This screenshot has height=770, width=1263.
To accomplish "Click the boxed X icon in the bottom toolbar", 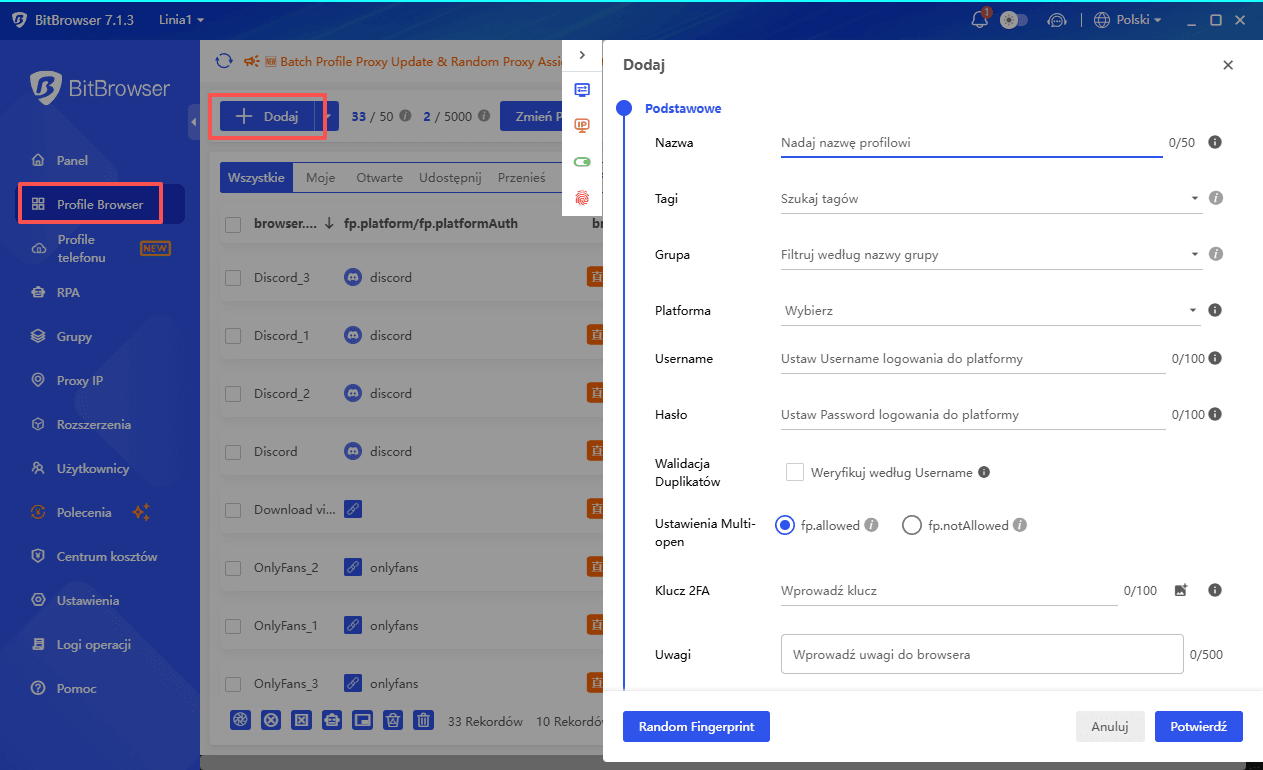I will point(301,720).
